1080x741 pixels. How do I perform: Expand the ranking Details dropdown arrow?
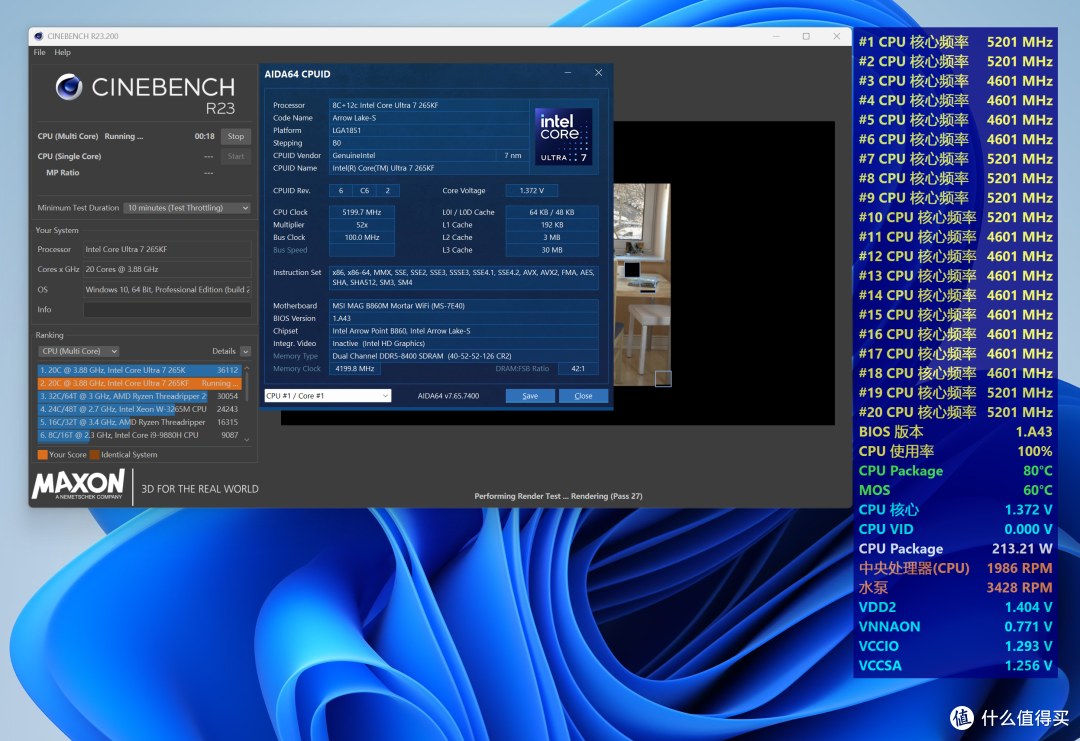(x=245, y=351)
